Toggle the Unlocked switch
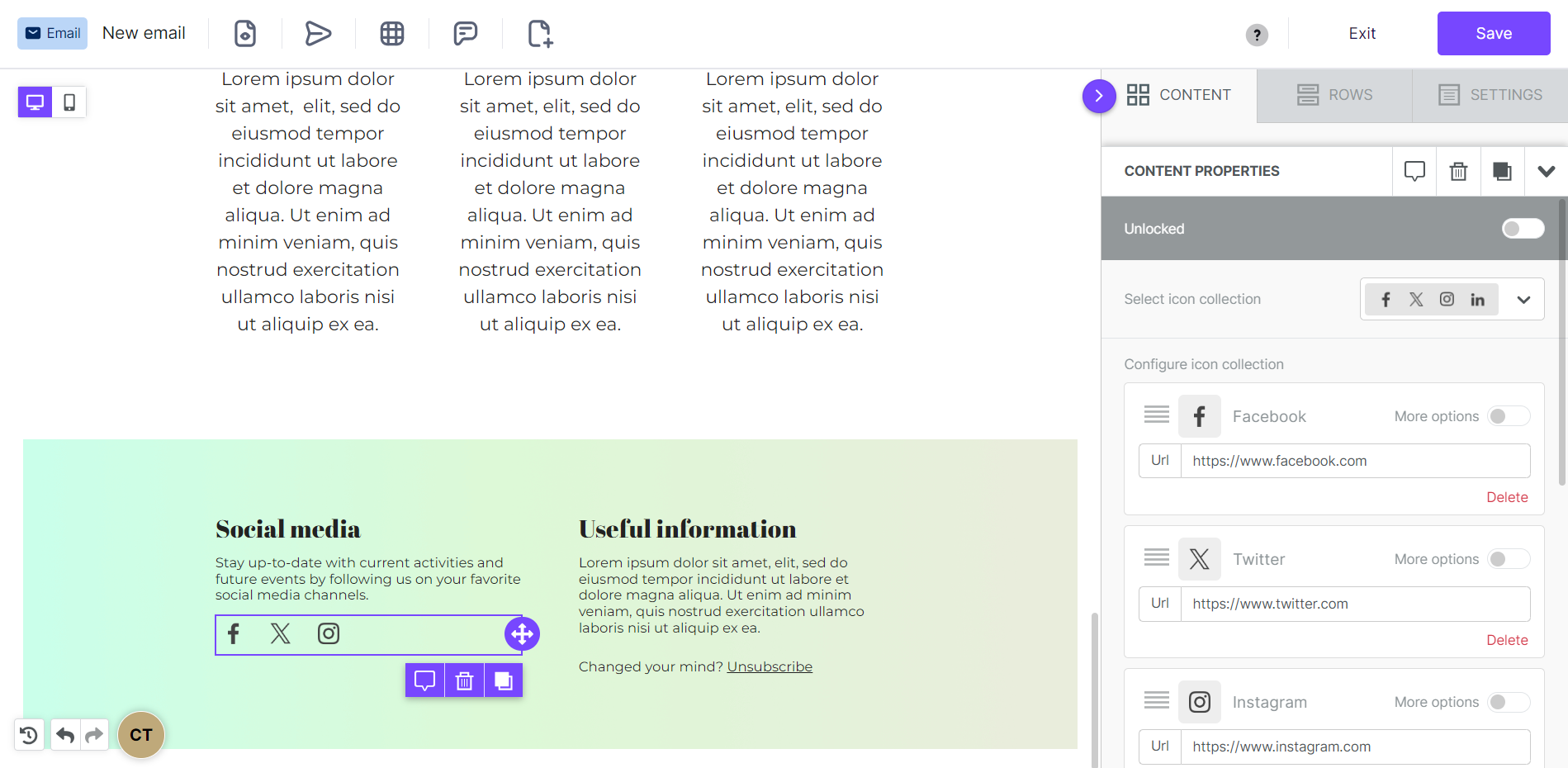This screenshot has height=768, width=1568. pyautogui.click(x=1523, y=229)
